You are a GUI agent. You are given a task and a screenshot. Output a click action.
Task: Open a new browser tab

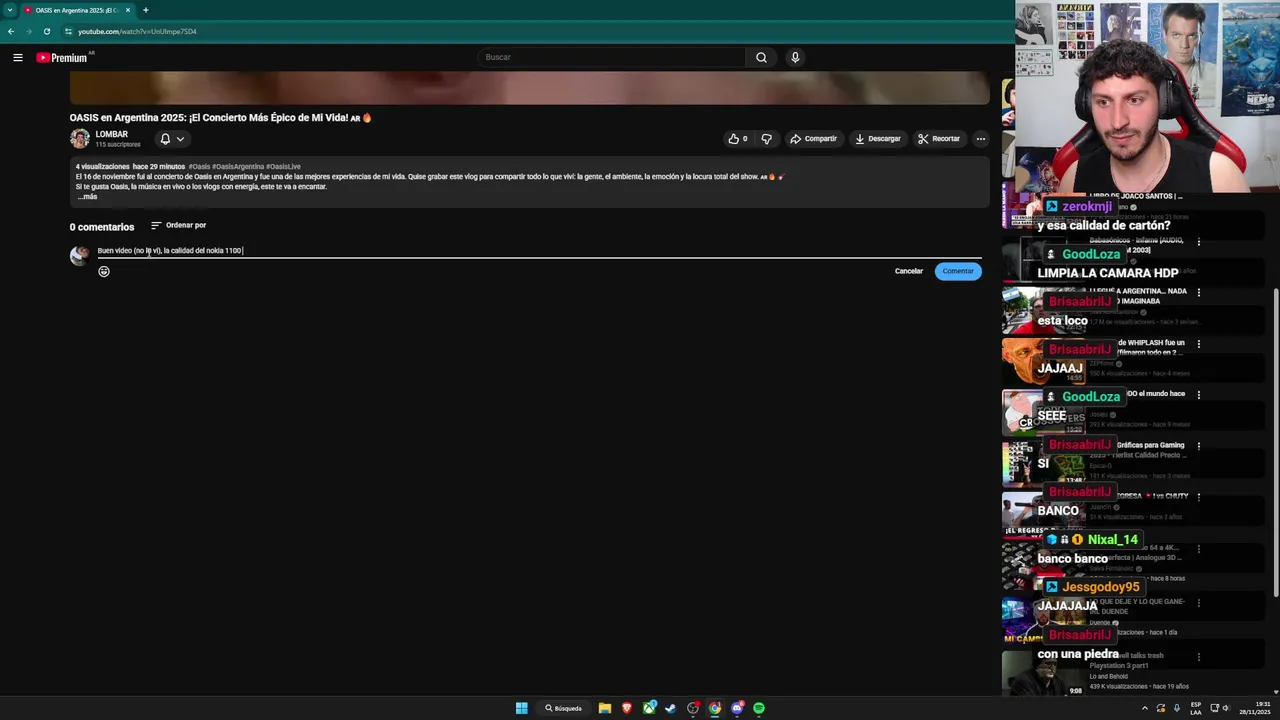146,10
